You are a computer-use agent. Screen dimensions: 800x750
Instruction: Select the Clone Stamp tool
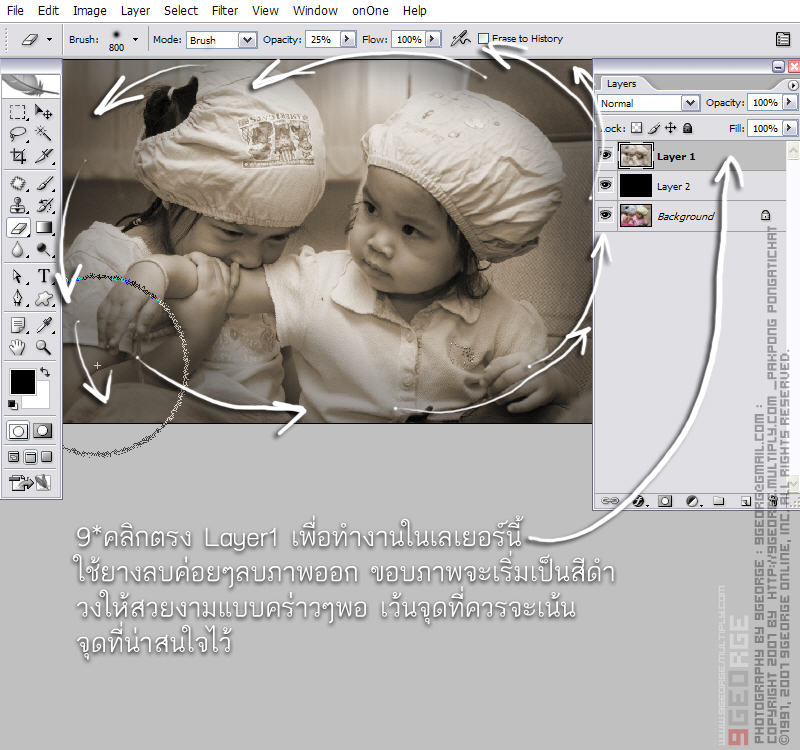pos(18,205)
